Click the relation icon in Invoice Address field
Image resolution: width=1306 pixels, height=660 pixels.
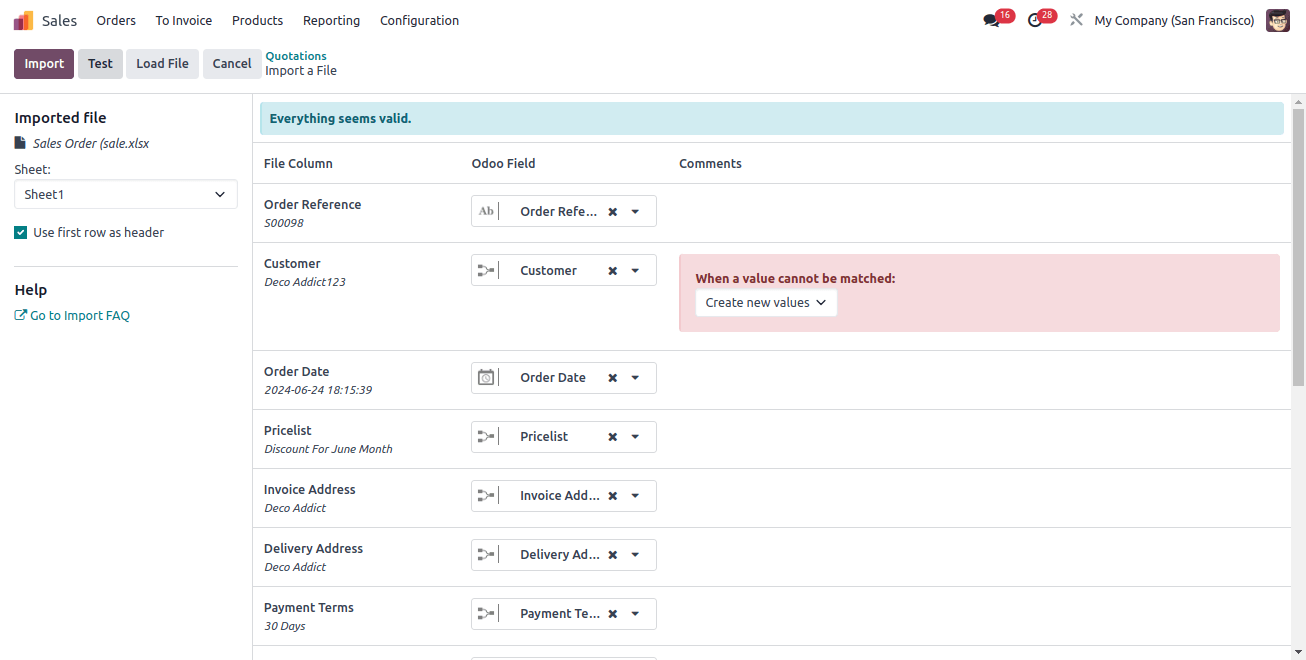[x=486, y=495]
